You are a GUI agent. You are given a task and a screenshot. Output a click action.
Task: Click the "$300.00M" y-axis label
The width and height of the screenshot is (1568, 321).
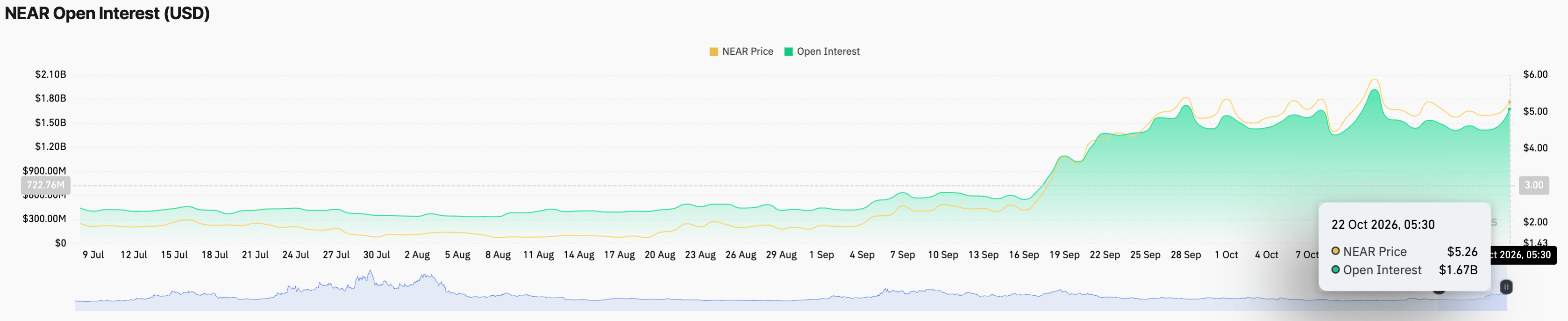pos(44,219)
